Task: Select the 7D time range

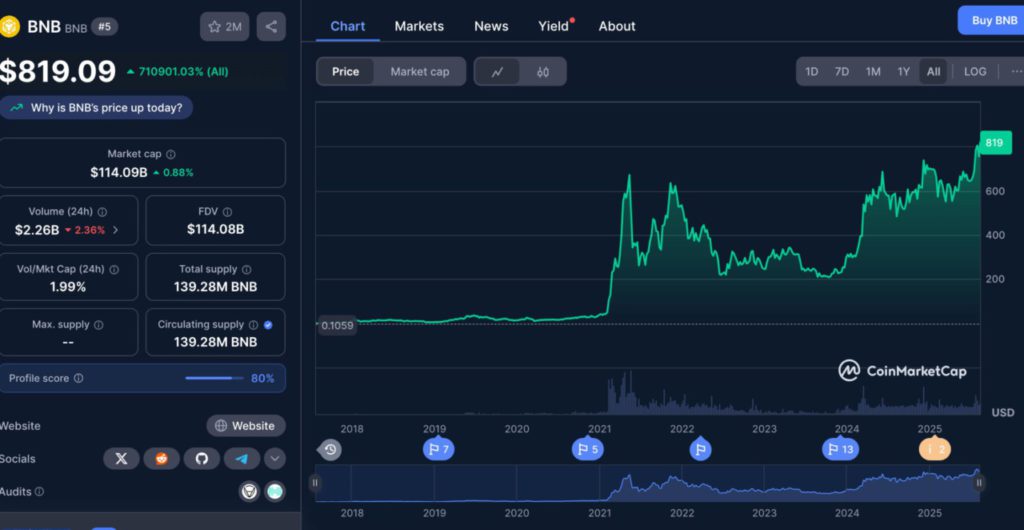Action: click(x=842, y=72)
